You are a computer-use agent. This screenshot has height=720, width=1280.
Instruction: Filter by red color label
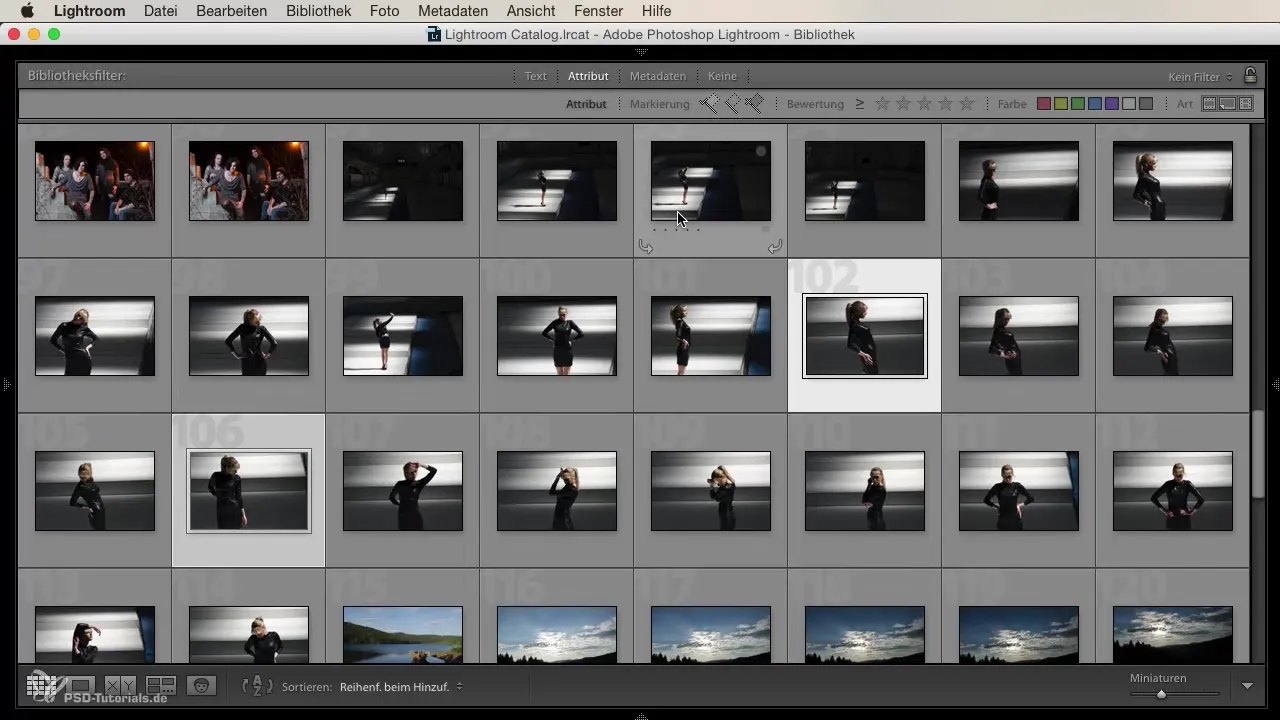tap(1044, 104)
